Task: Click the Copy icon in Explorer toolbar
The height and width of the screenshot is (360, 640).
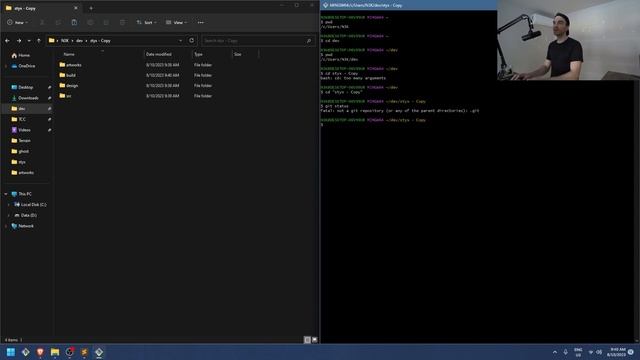Action: pos(58,22)
